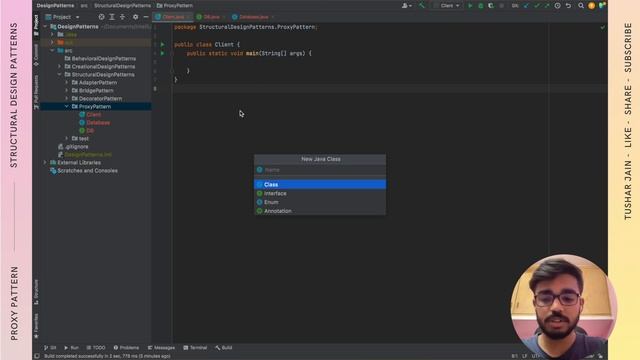Expand the DecoratorPattern package
The height and width of the screenshot is (360, 640).
tap(67, 99)
